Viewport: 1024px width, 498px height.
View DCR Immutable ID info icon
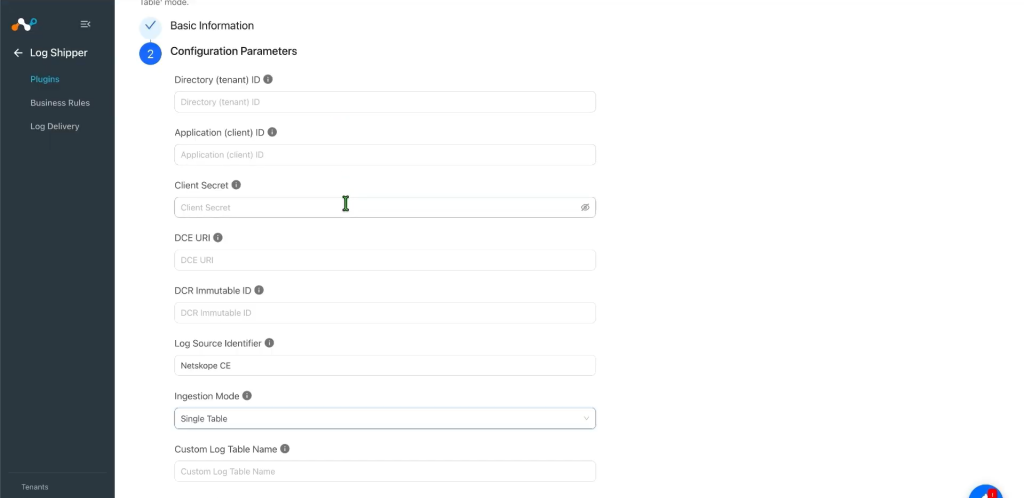[259, 290]
